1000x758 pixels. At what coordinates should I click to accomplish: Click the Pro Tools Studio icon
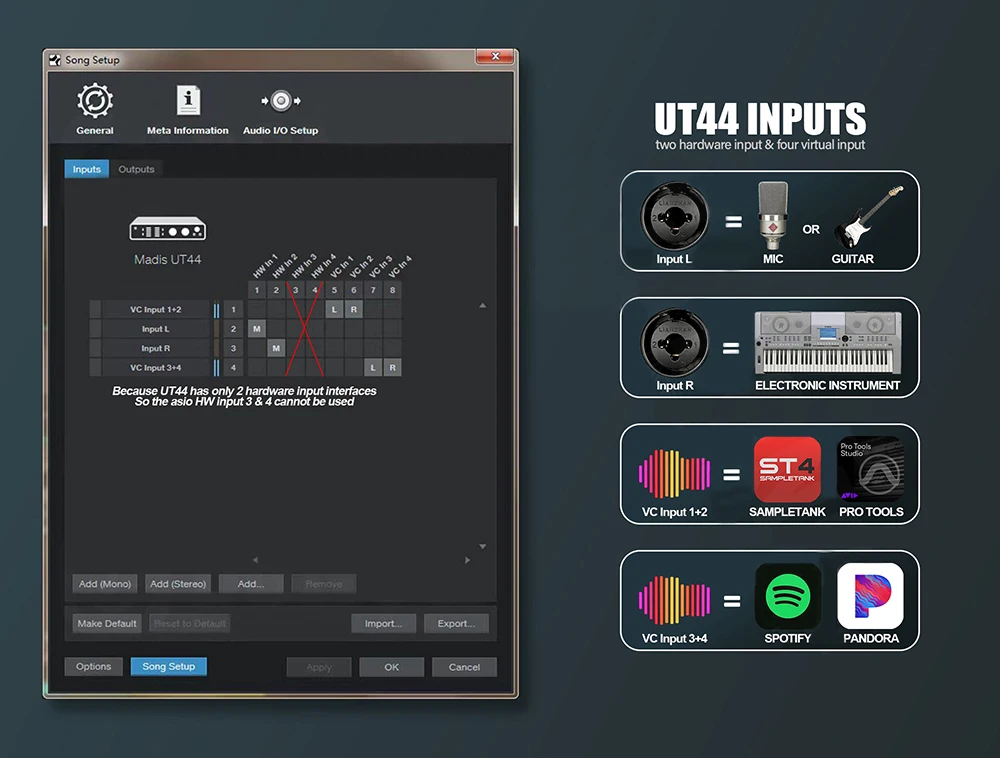point(870,470)
